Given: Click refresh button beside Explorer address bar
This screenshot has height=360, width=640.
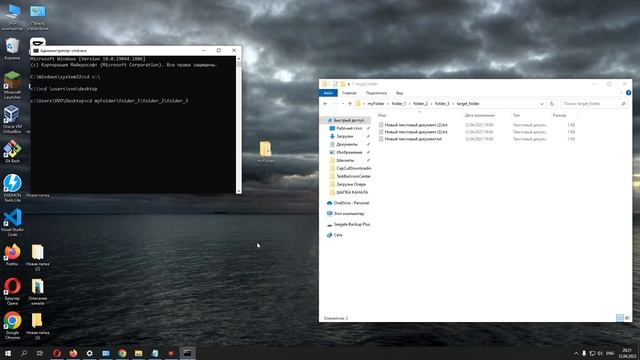Looking at the screenshot, I should (552, 104).
